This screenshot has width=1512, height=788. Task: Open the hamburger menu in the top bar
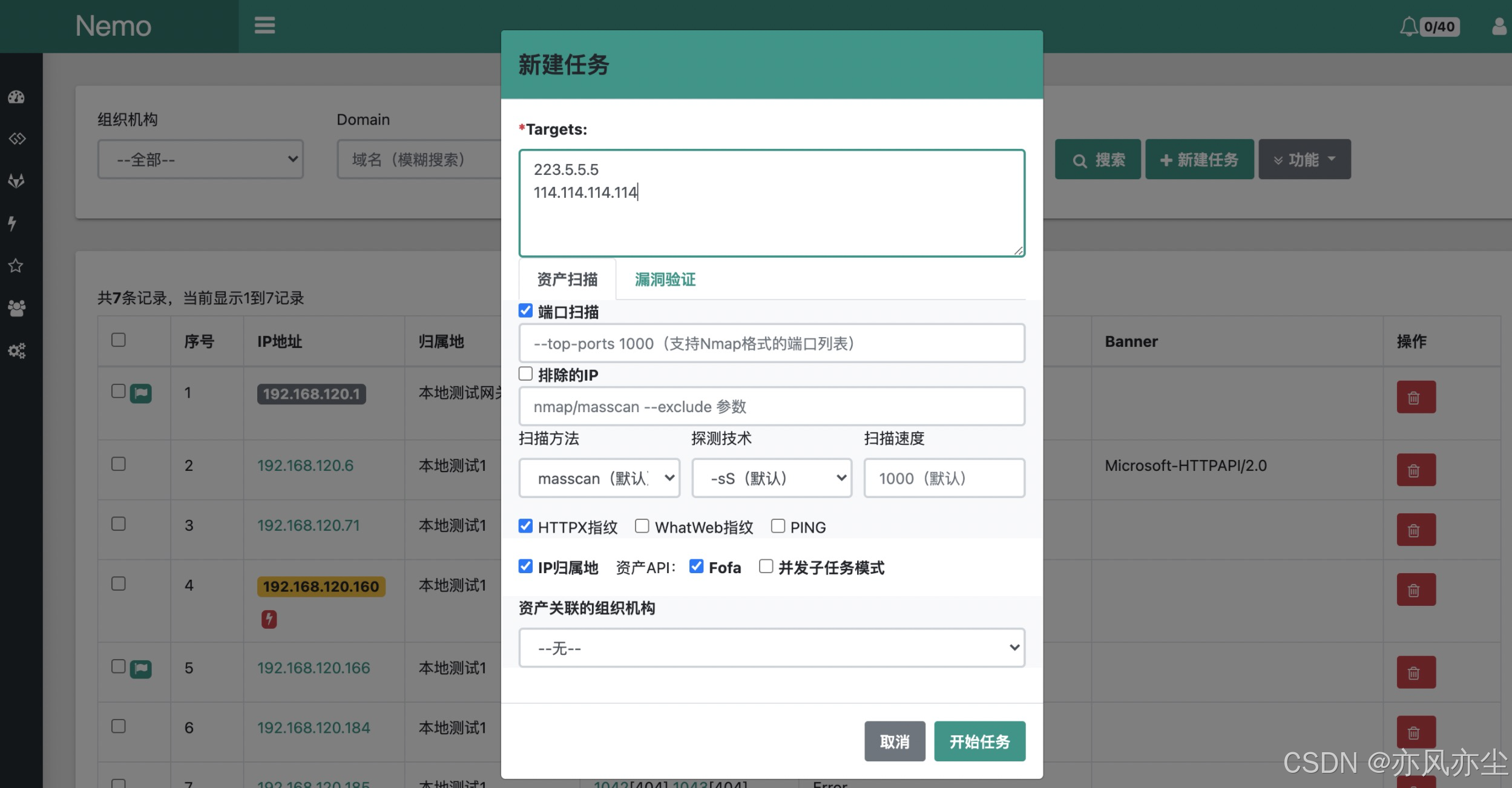coord(265,25)
